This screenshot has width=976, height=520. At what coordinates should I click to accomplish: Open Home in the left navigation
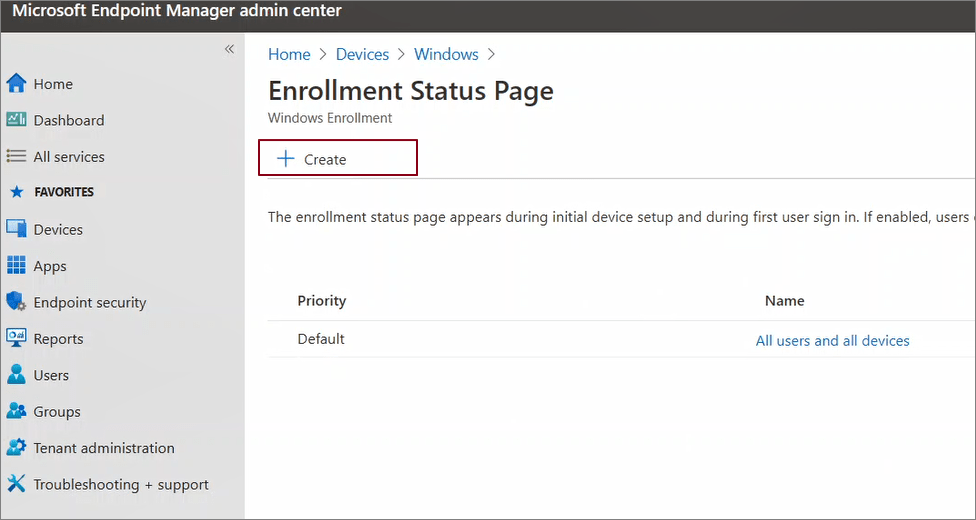tap(53, 83)
